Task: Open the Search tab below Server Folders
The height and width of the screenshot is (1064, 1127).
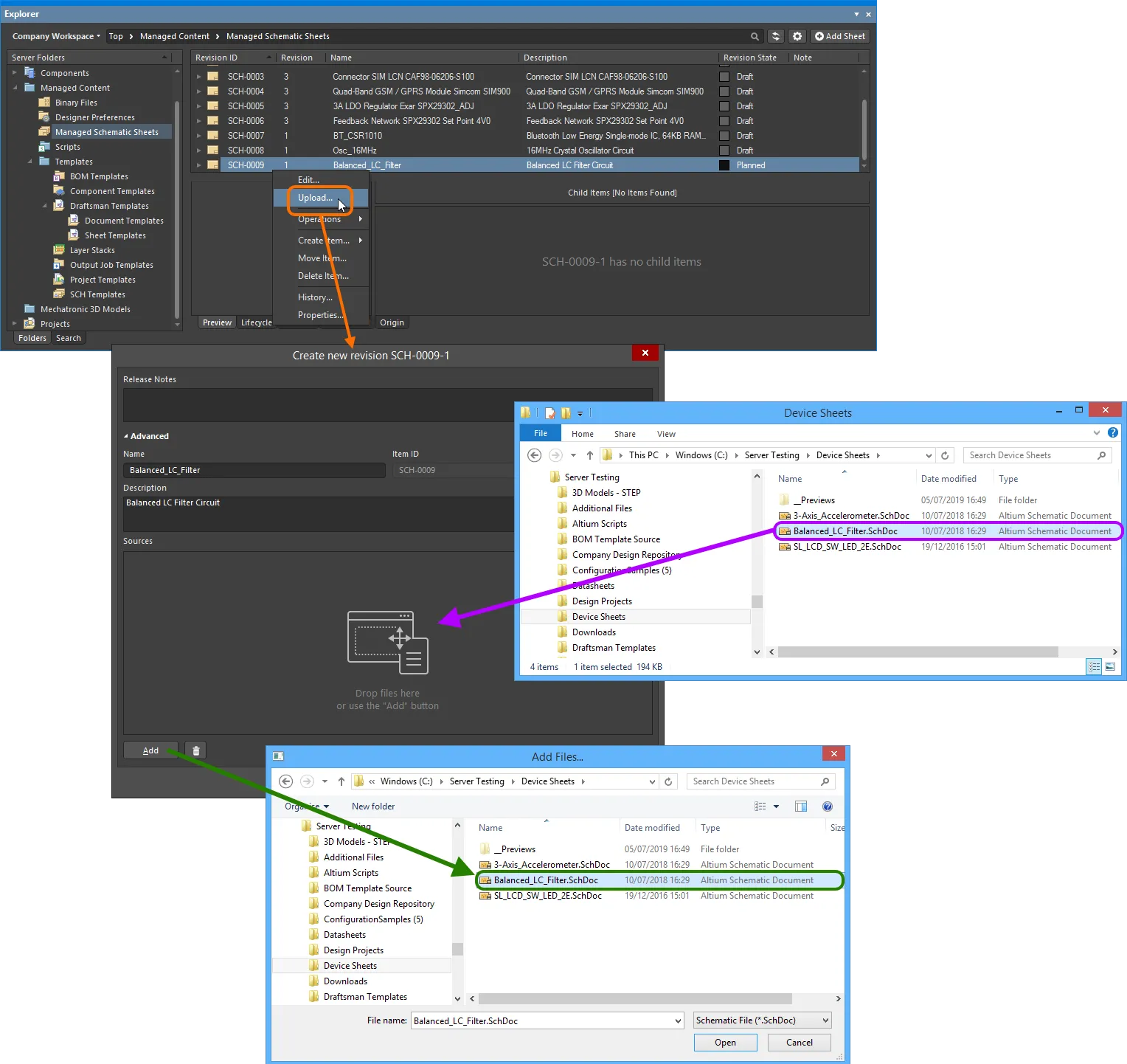Action: coord(69,338)
